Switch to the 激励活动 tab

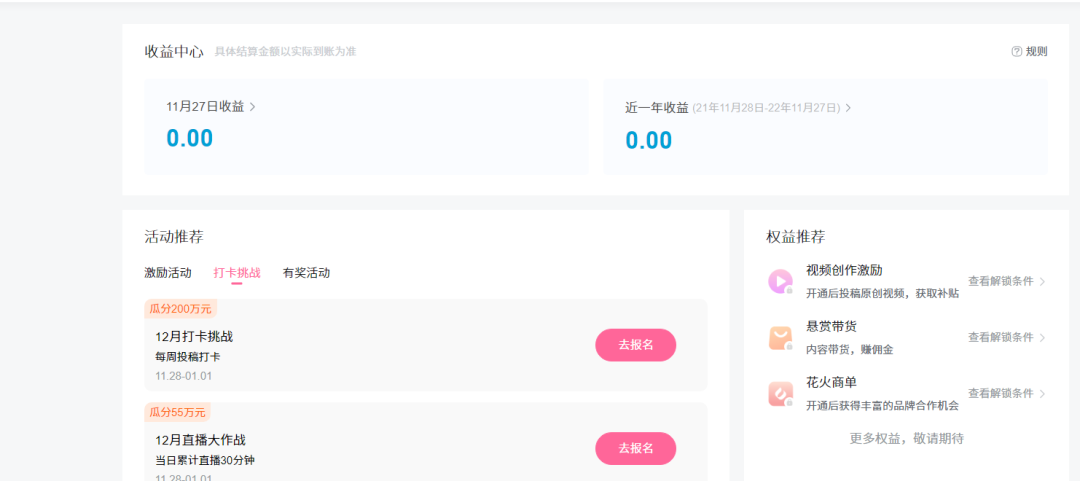coord(168,272)
